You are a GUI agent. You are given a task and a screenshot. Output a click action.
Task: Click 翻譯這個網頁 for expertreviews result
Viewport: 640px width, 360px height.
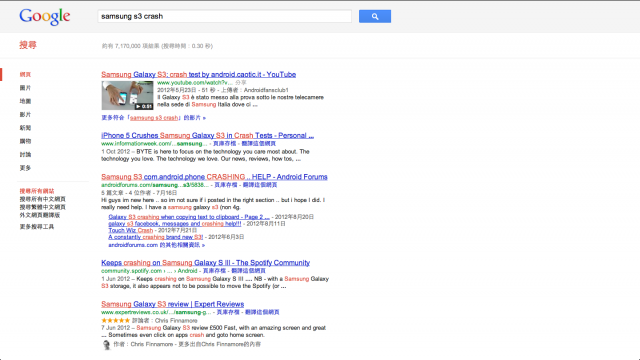(x=262, y=312)
